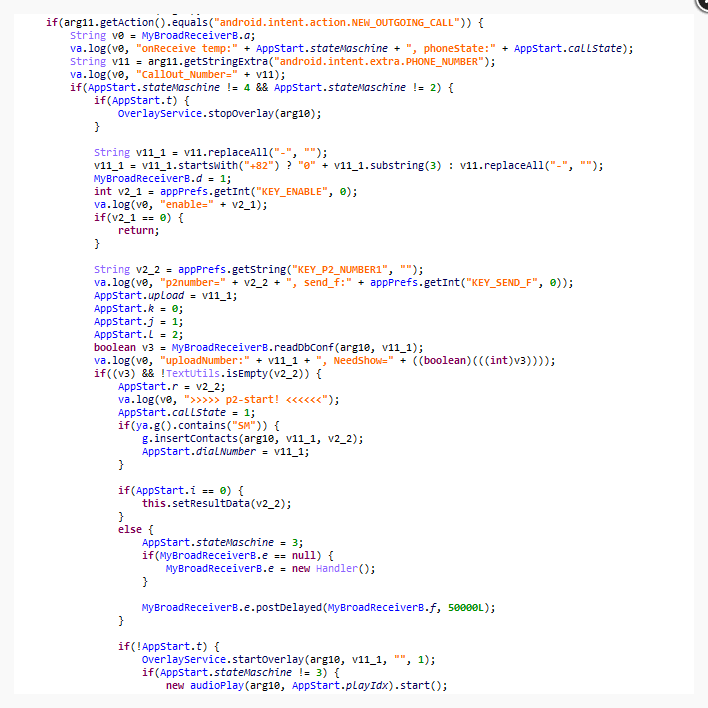Click if(!AppStart.t) condition
Image resolution: width=708 pixels, height=708 pixels.
pos(162,647)
